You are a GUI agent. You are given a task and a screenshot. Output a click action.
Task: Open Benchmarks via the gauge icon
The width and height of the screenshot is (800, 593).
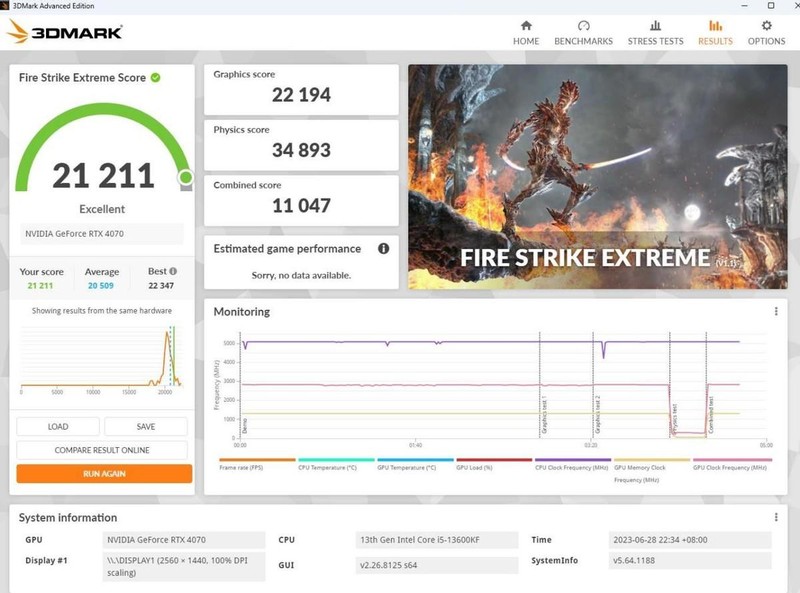tap(583, 33)
